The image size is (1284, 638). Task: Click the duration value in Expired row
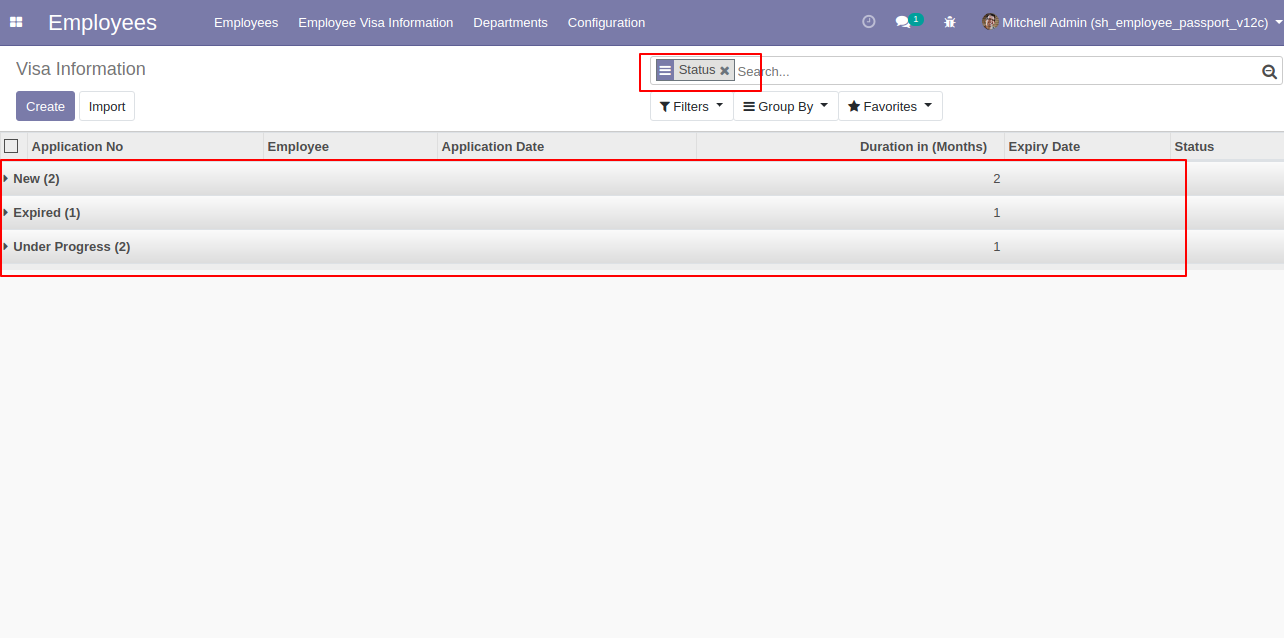(x=996, y=213)
